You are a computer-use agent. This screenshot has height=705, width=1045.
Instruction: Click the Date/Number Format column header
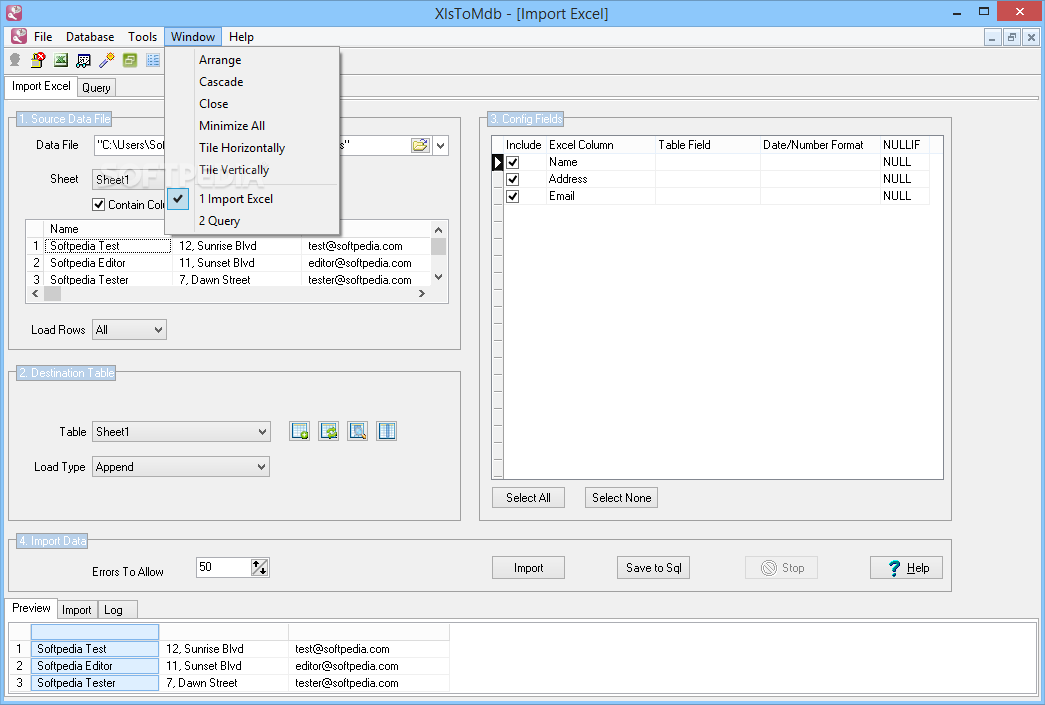[x=820, y=145]
